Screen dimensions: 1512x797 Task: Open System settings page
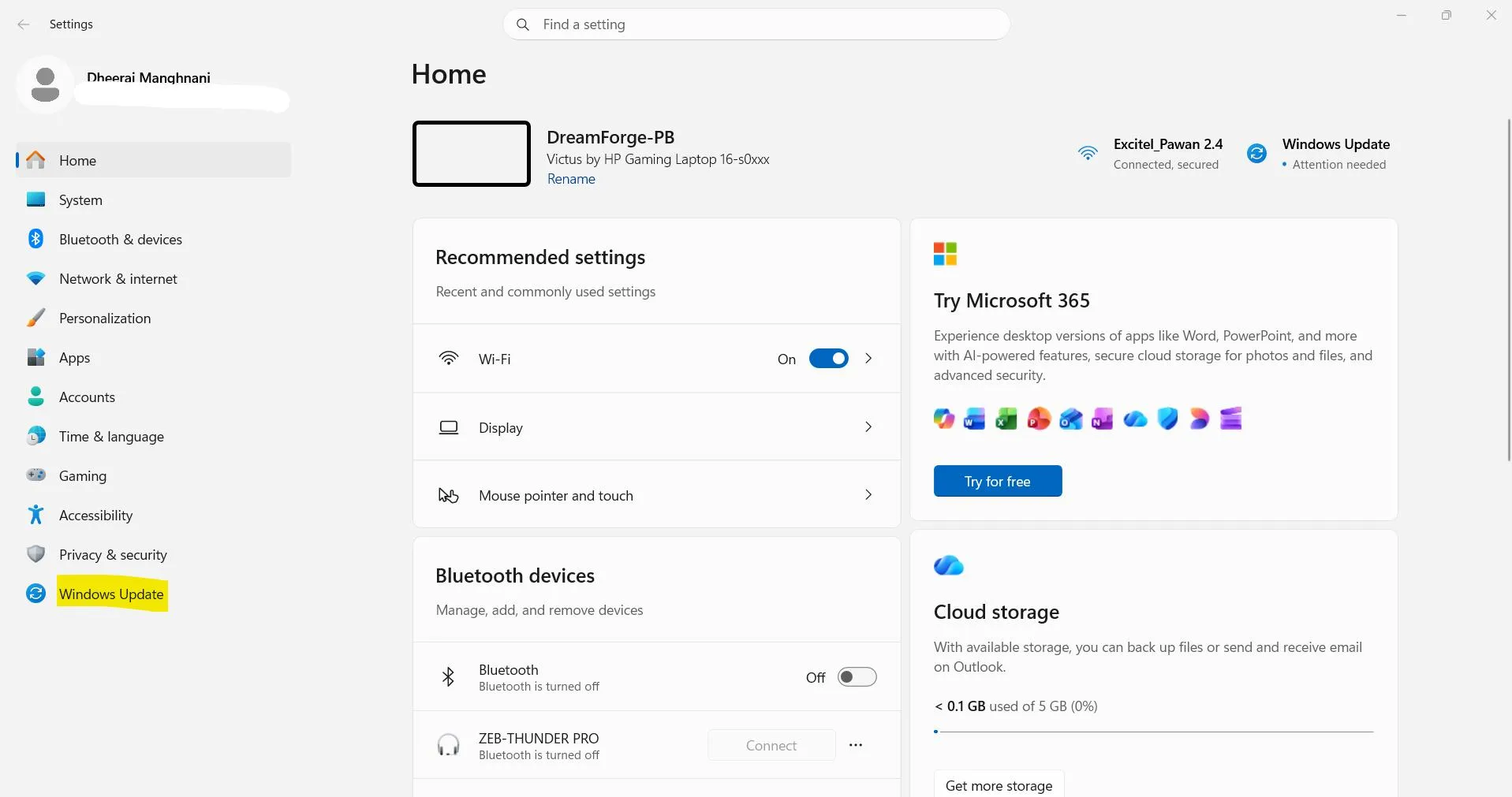153,199
